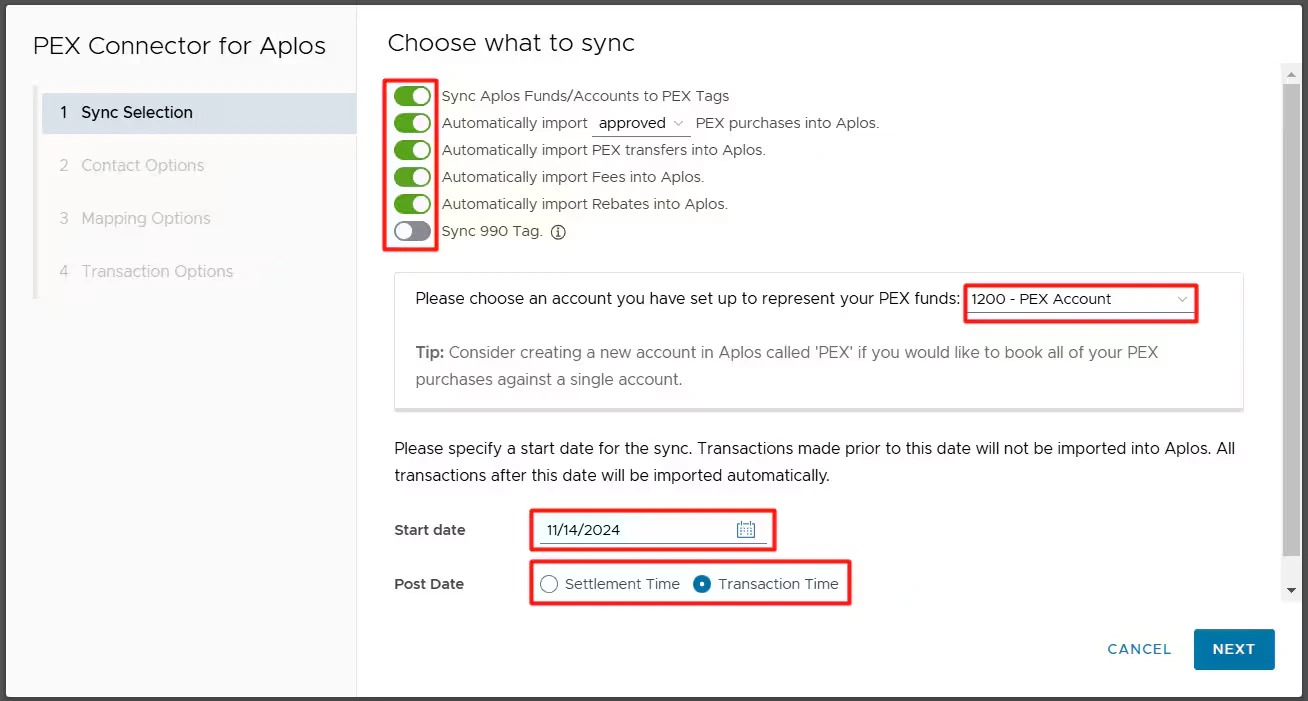Turn off automatic import of Rebates
This screenshot has height=701, width=1308.
click(412, 204)
